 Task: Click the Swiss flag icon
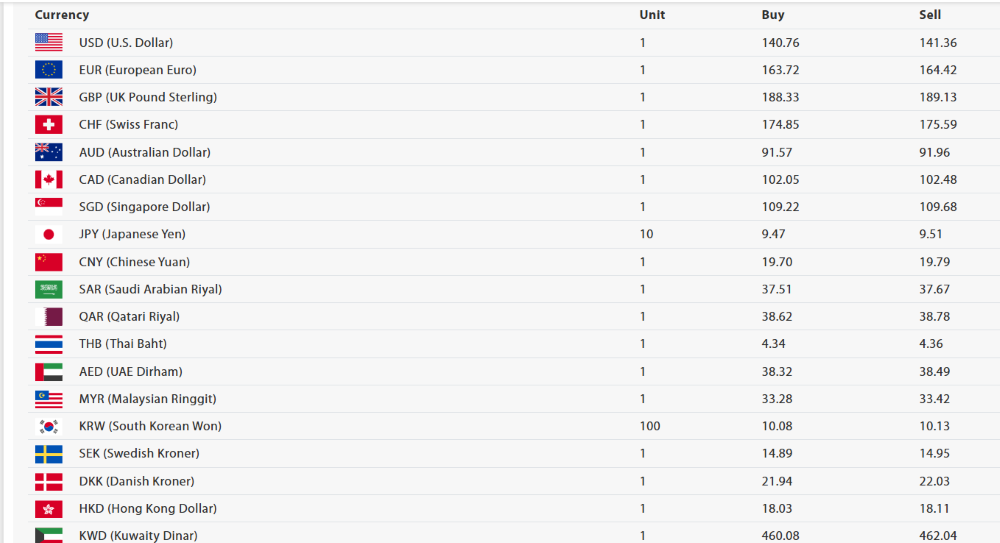coord(48,124)
